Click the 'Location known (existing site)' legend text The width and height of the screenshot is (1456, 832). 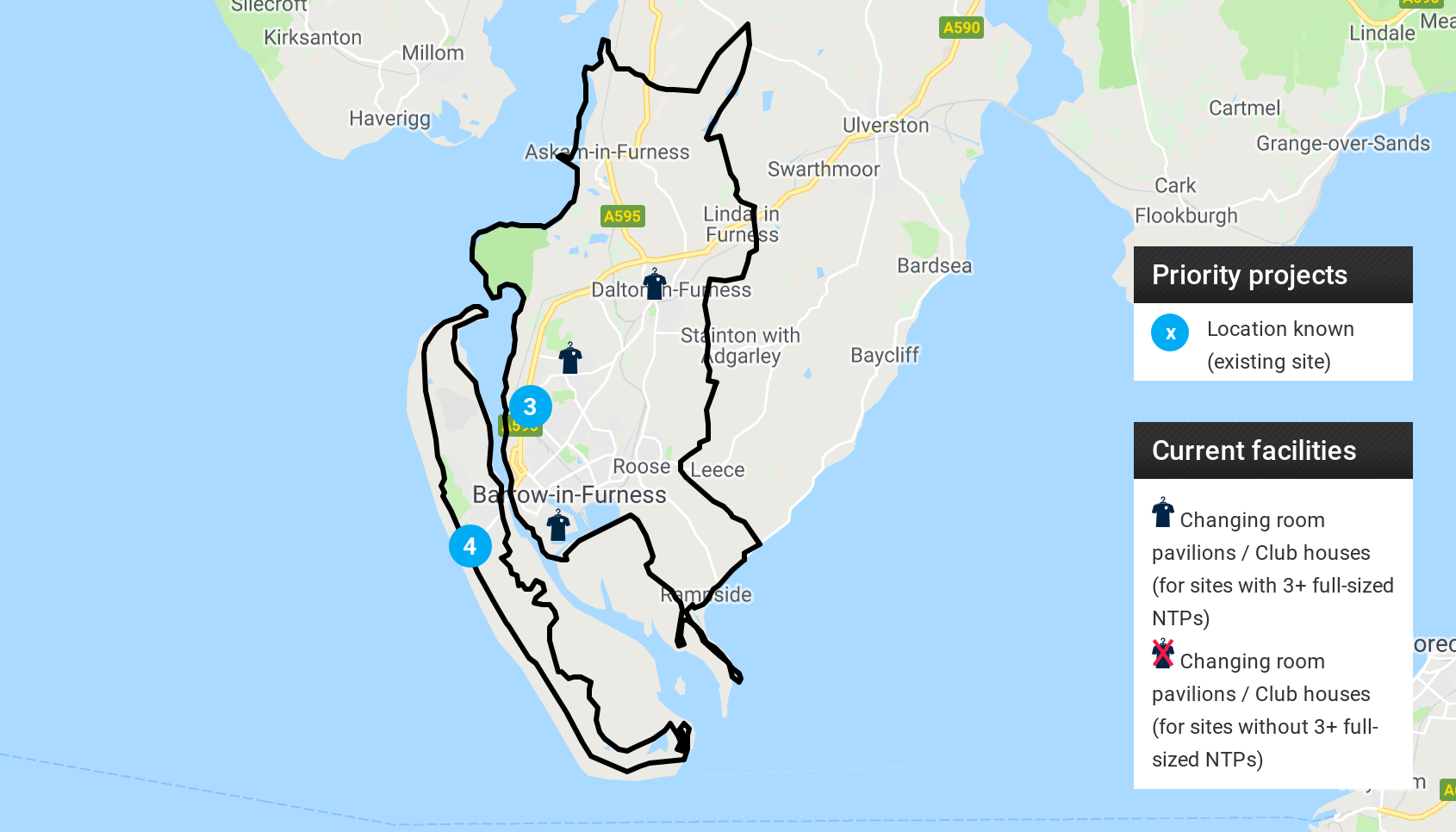pyautogui.click(x=1280, y=345)
